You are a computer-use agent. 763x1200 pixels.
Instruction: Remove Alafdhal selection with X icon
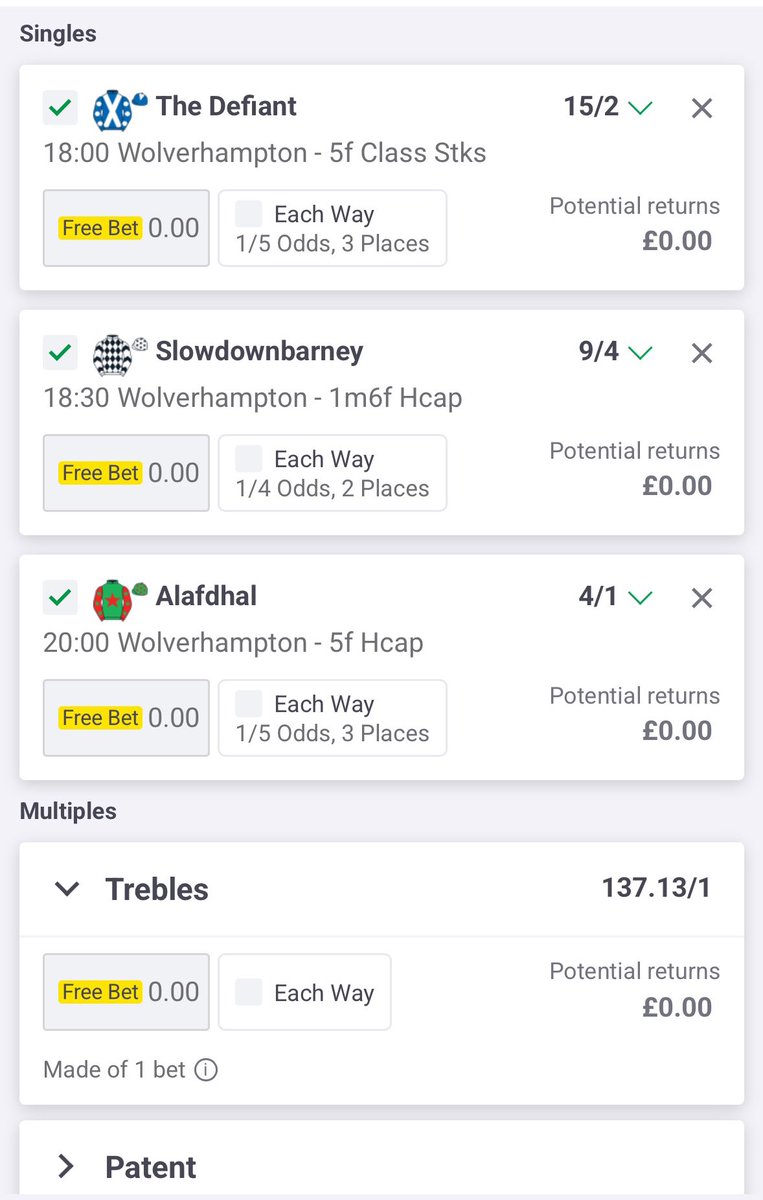coord(702,598)
